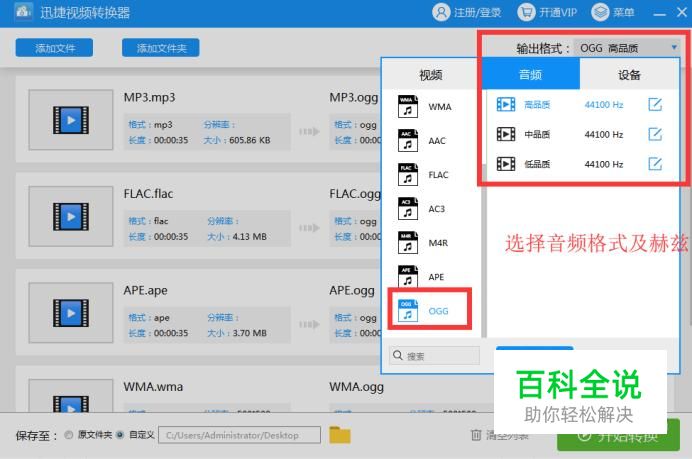Image resolution: width=692 pixels, height=459 pixels.
Task: Click the MP3.ogg output name
Action: [x=354, y=98]
